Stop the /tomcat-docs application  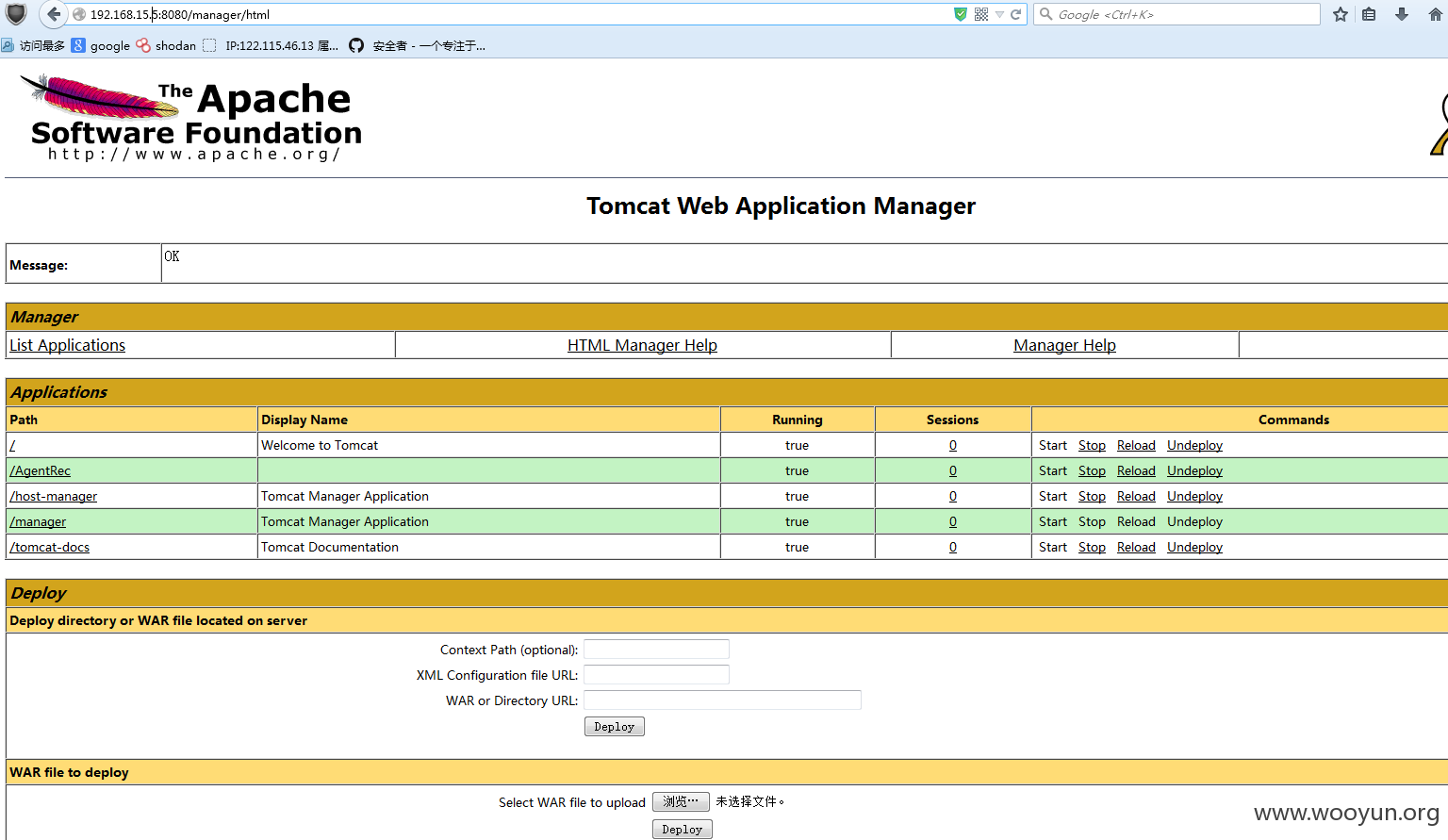1092,547
